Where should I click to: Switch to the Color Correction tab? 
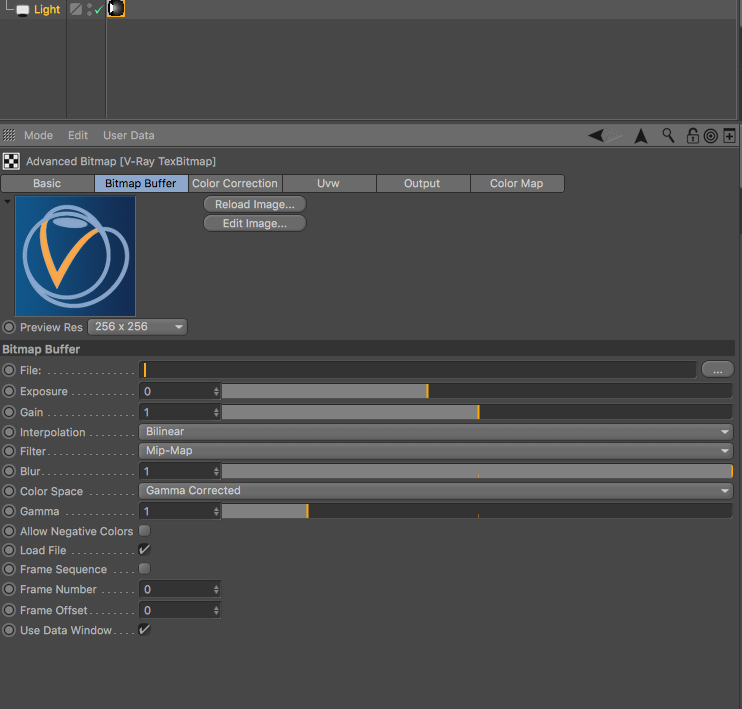(235, 183)
